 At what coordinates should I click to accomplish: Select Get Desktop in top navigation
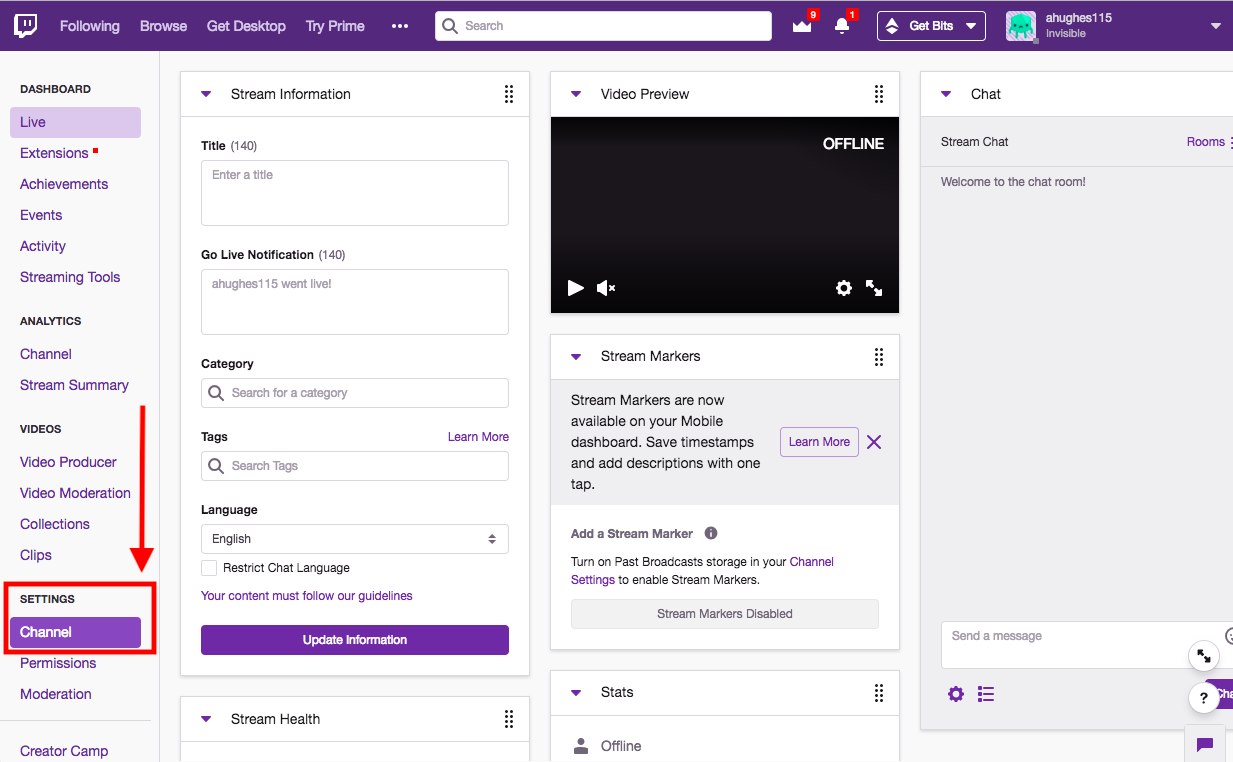(x=246, y=26)
